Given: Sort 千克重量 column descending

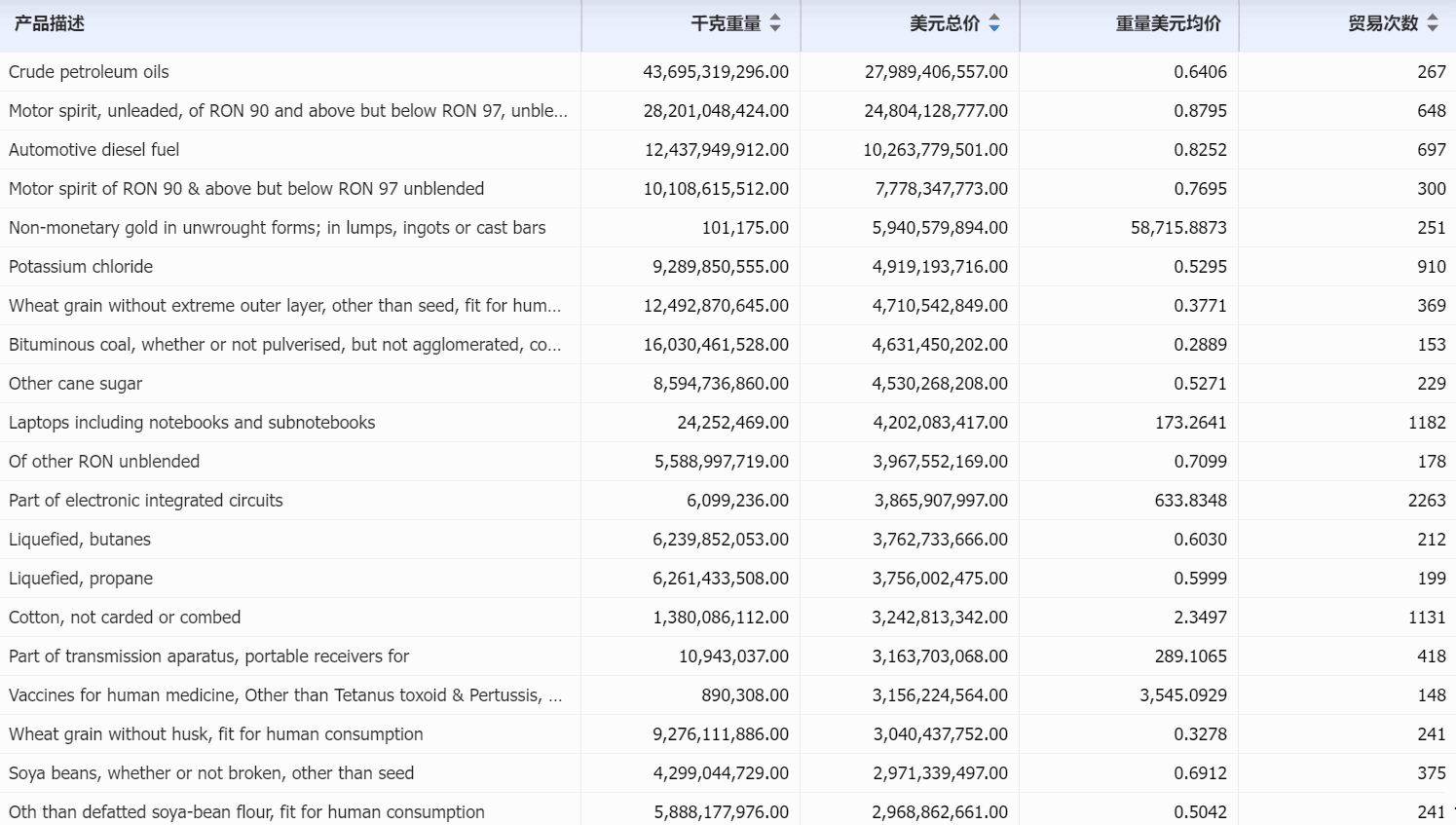Looking at the screenshot, I should pyautogui.click(x=774, y=30).
